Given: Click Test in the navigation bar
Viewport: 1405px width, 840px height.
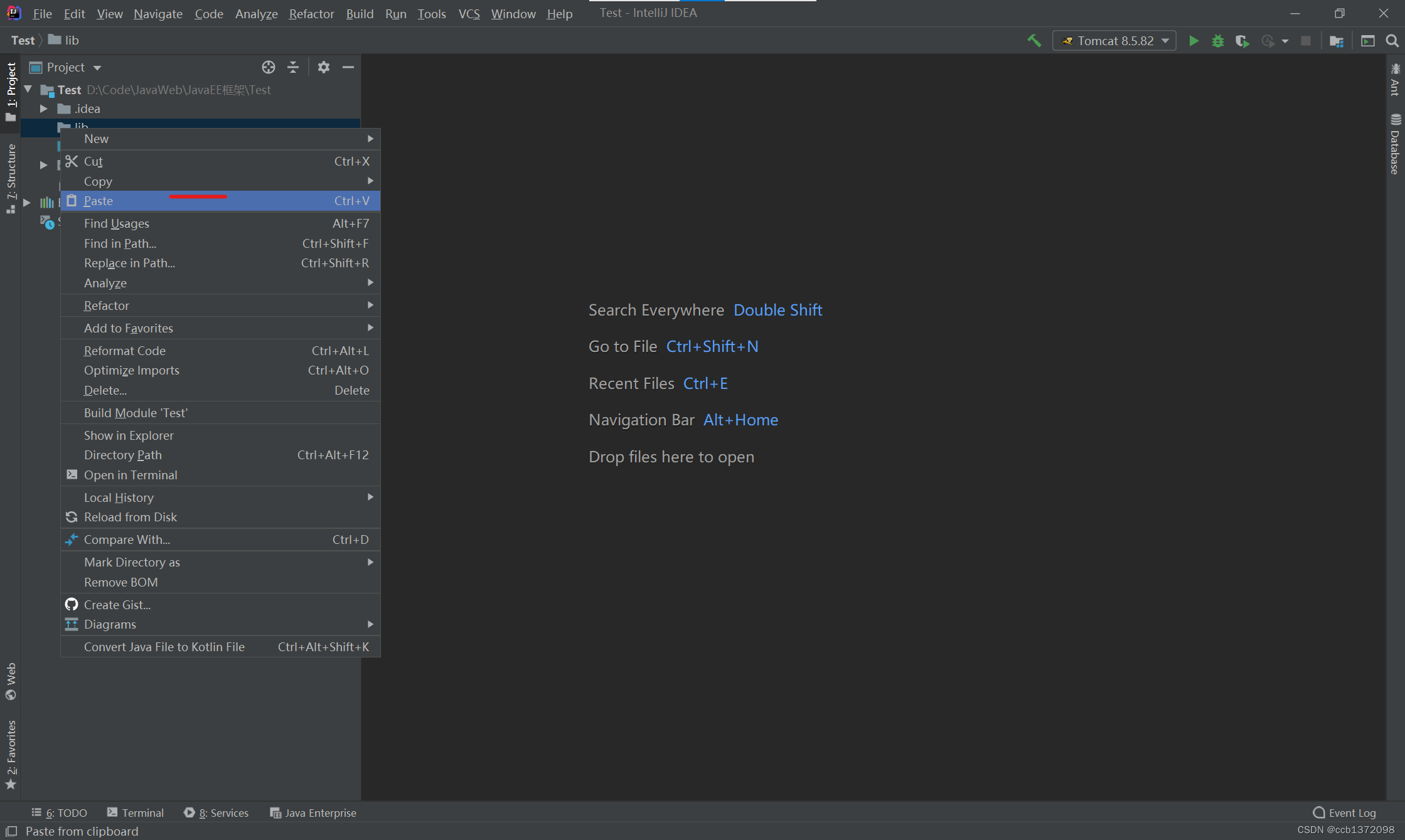Looking at the screenshot, I should coord(23,40).
